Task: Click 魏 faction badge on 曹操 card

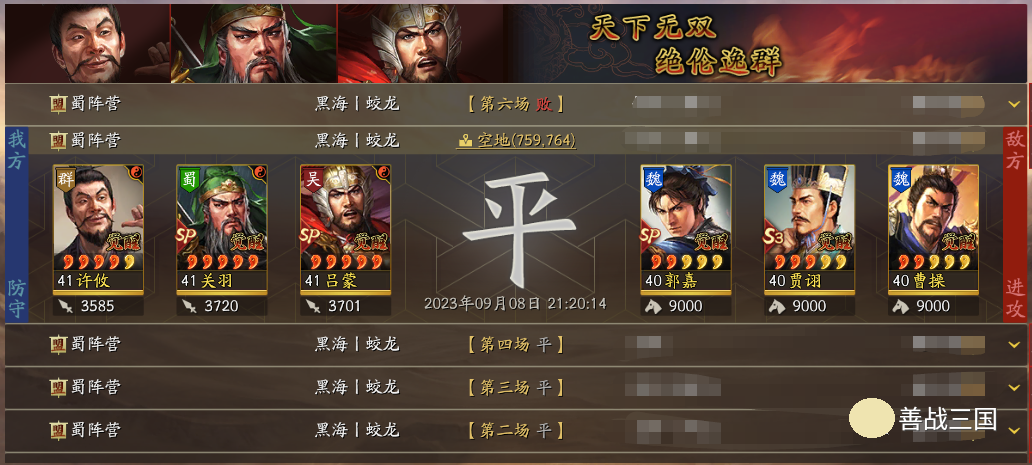Action: point(900,178)
